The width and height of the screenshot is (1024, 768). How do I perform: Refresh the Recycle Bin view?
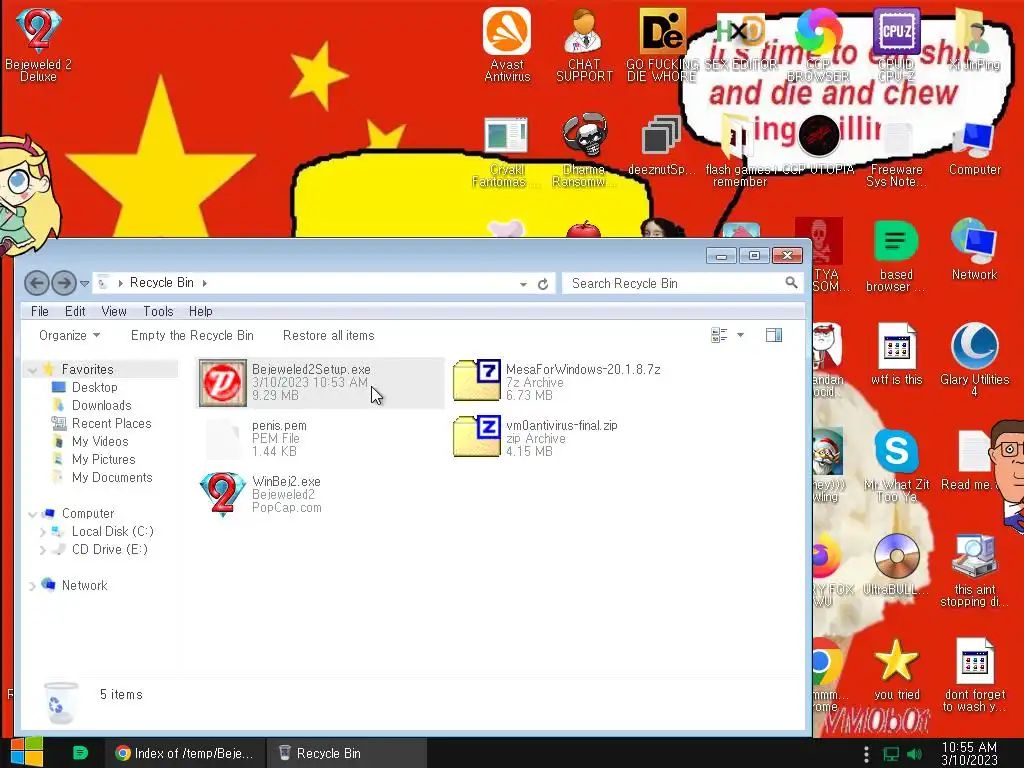pyautogui.click(x=543, y=284)
